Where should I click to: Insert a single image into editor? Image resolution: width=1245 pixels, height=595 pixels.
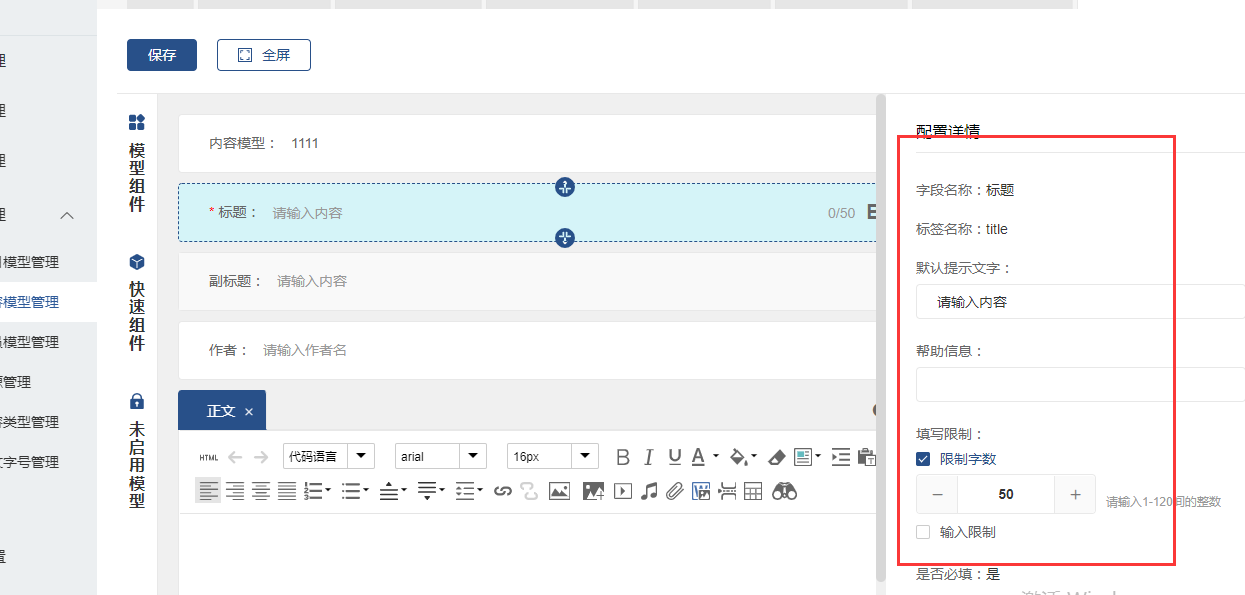(559, 491)
